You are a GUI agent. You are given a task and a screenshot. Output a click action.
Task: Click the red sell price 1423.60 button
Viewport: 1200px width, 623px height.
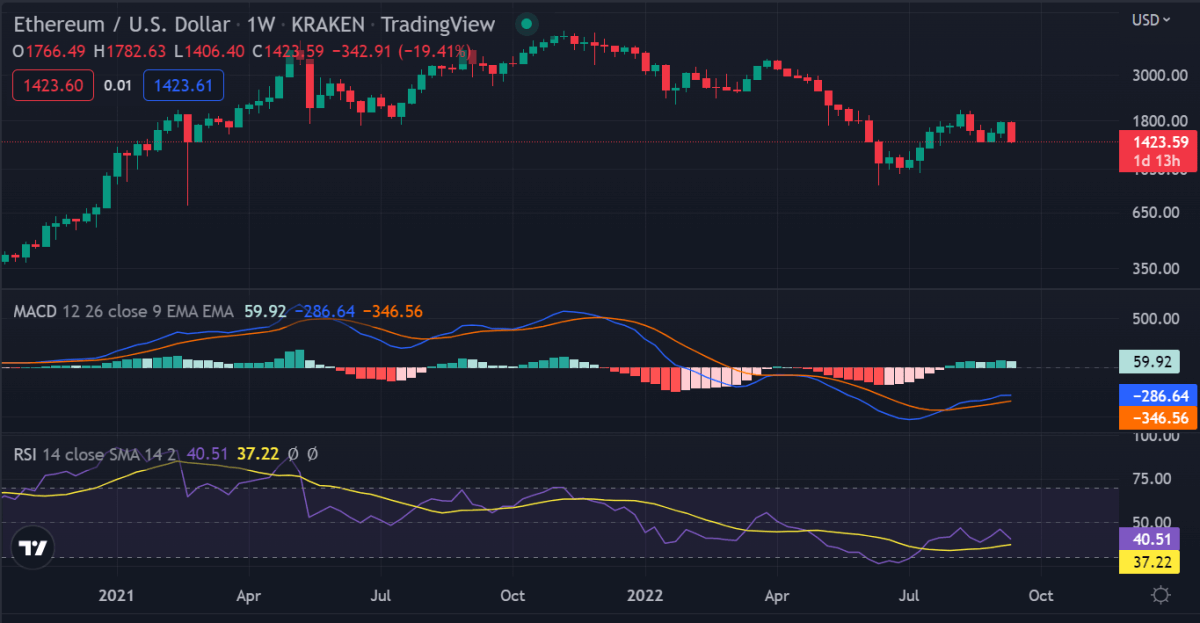point(53,85)
